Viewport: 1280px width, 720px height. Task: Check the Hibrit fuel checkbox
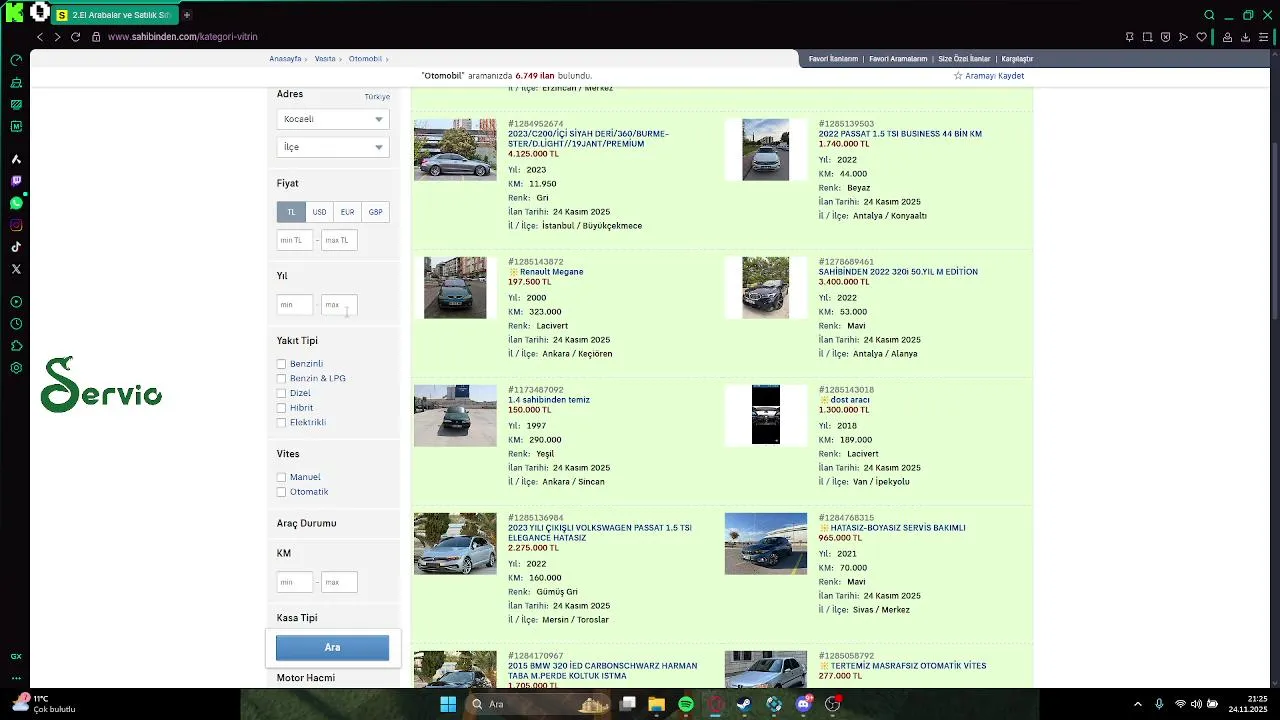click(x=281, y=408)
